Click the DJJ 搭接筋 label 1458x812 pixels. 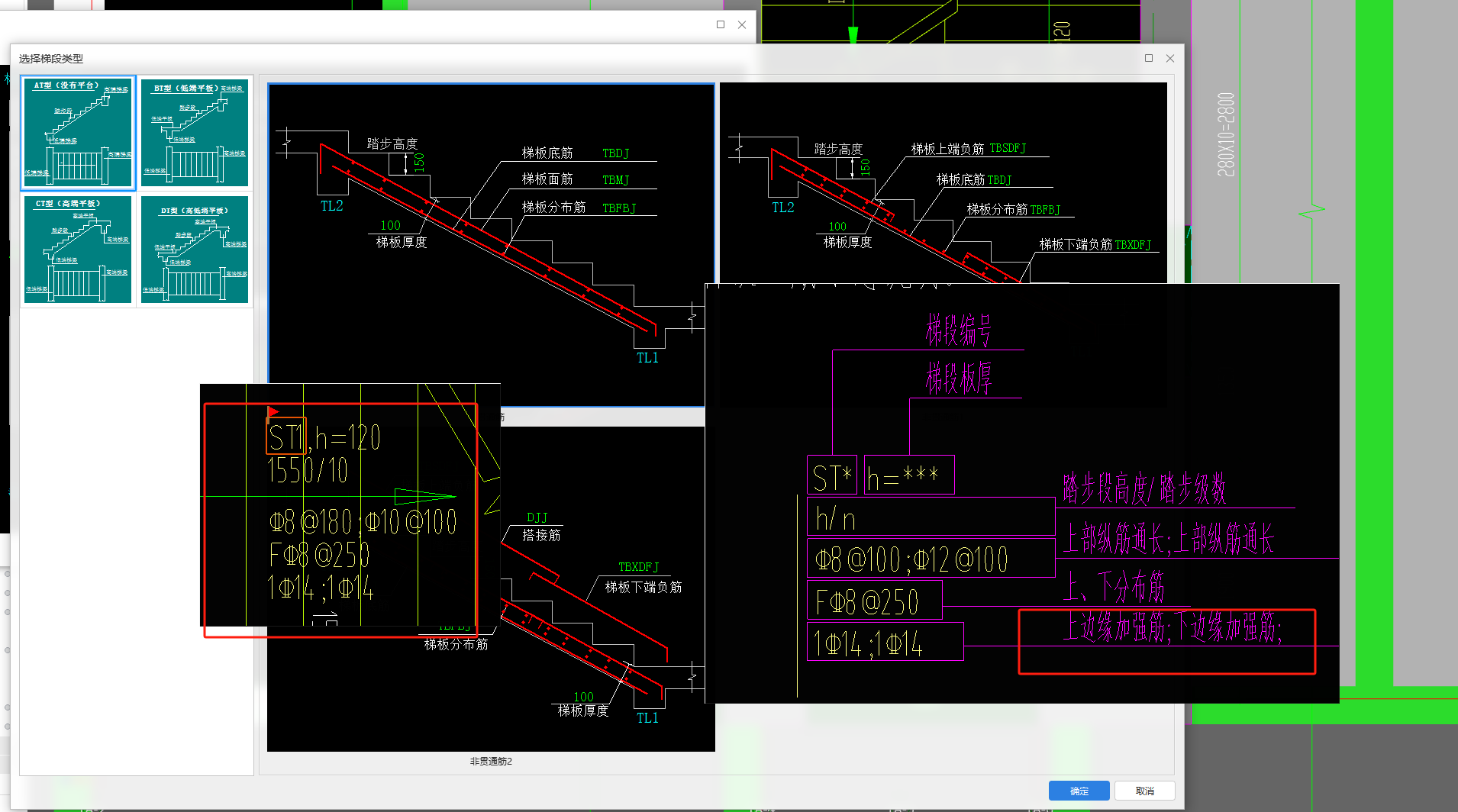[537, 517]
